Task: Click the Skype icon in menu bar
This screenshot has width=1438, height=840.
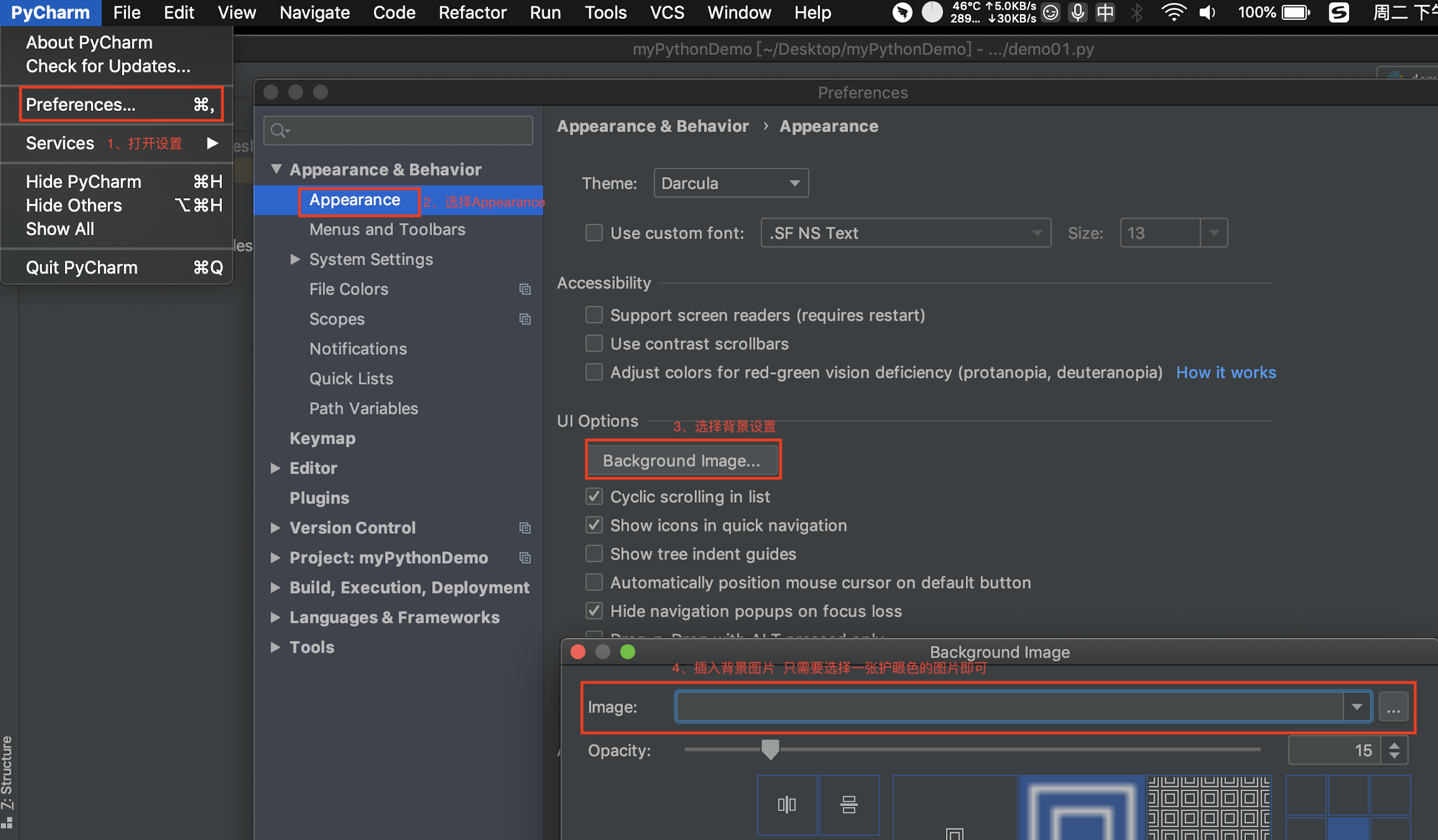Action: (x=1335, y=12)
